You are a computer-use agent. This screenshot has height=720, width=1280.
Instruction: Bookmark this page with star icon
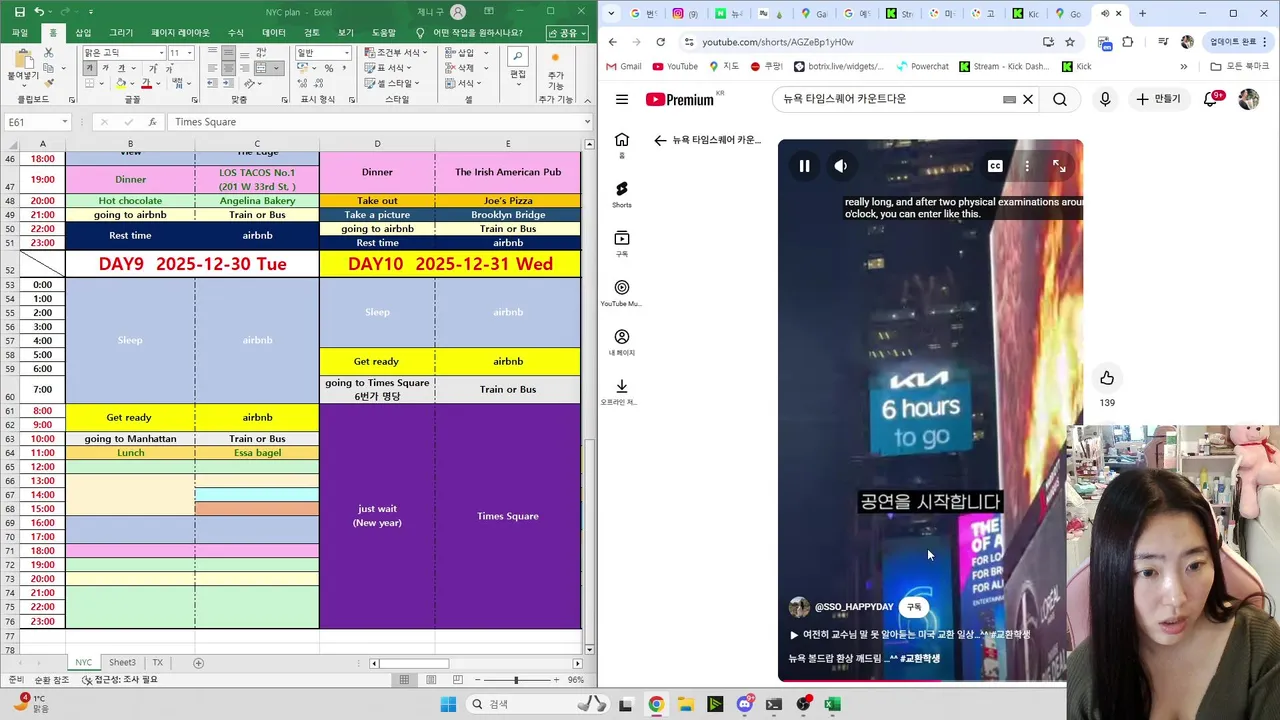[x=1070, y=42]
